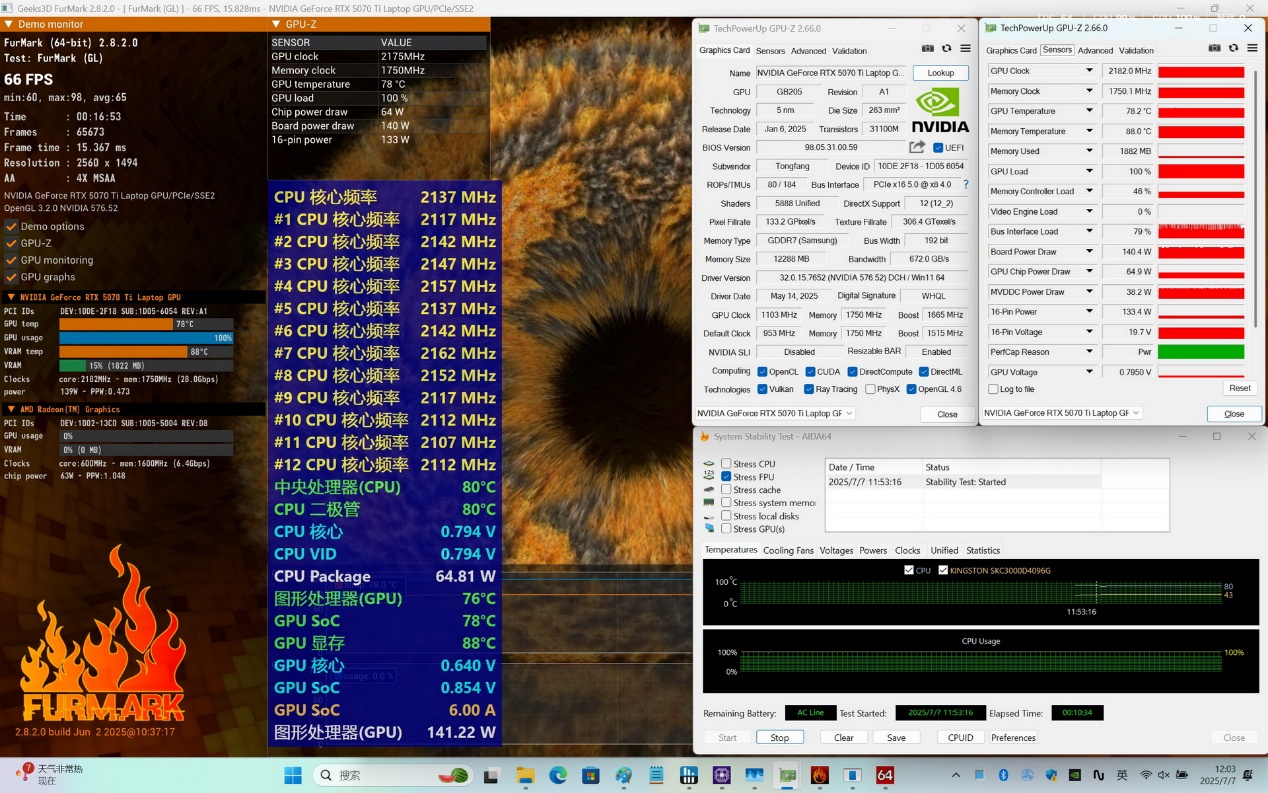Screen dimensions: 1268x793
Task: Check Stress CPU in AIDA64
Action: [726, 464]
